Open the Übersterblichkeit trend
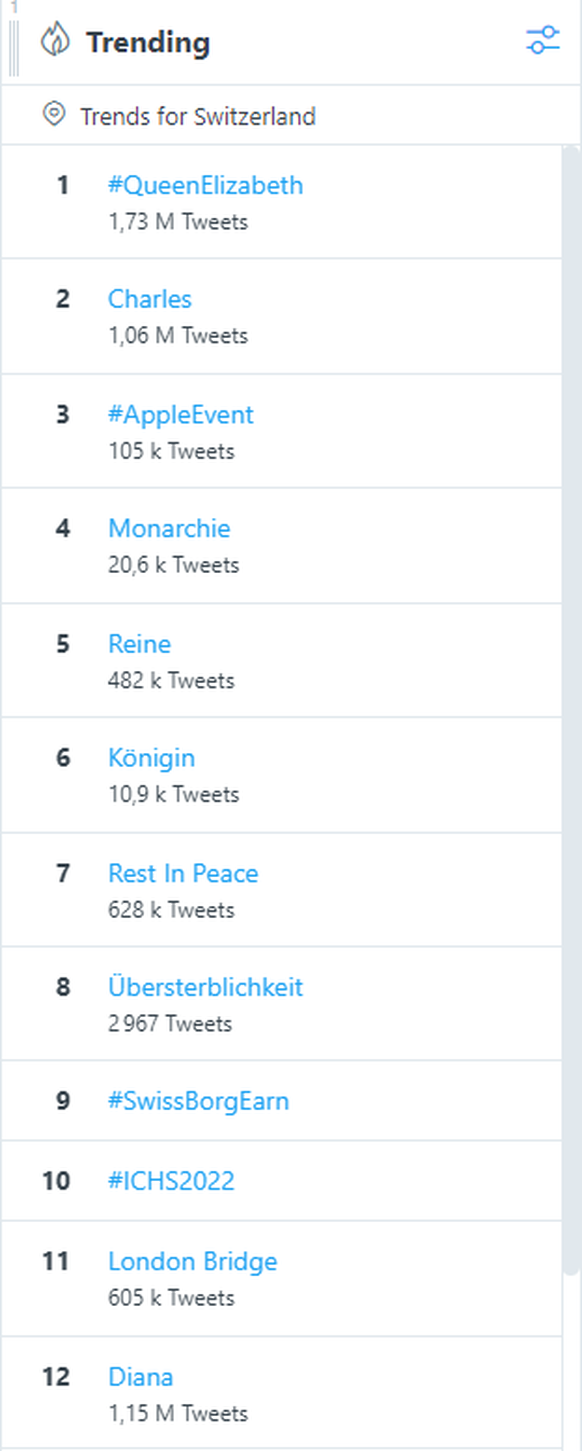 (x=205, y=987)
